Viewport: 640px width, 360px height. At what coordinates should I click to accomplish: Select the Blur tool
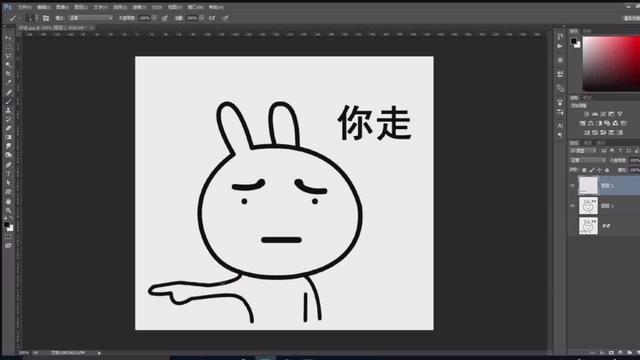(x=8, y=146)
